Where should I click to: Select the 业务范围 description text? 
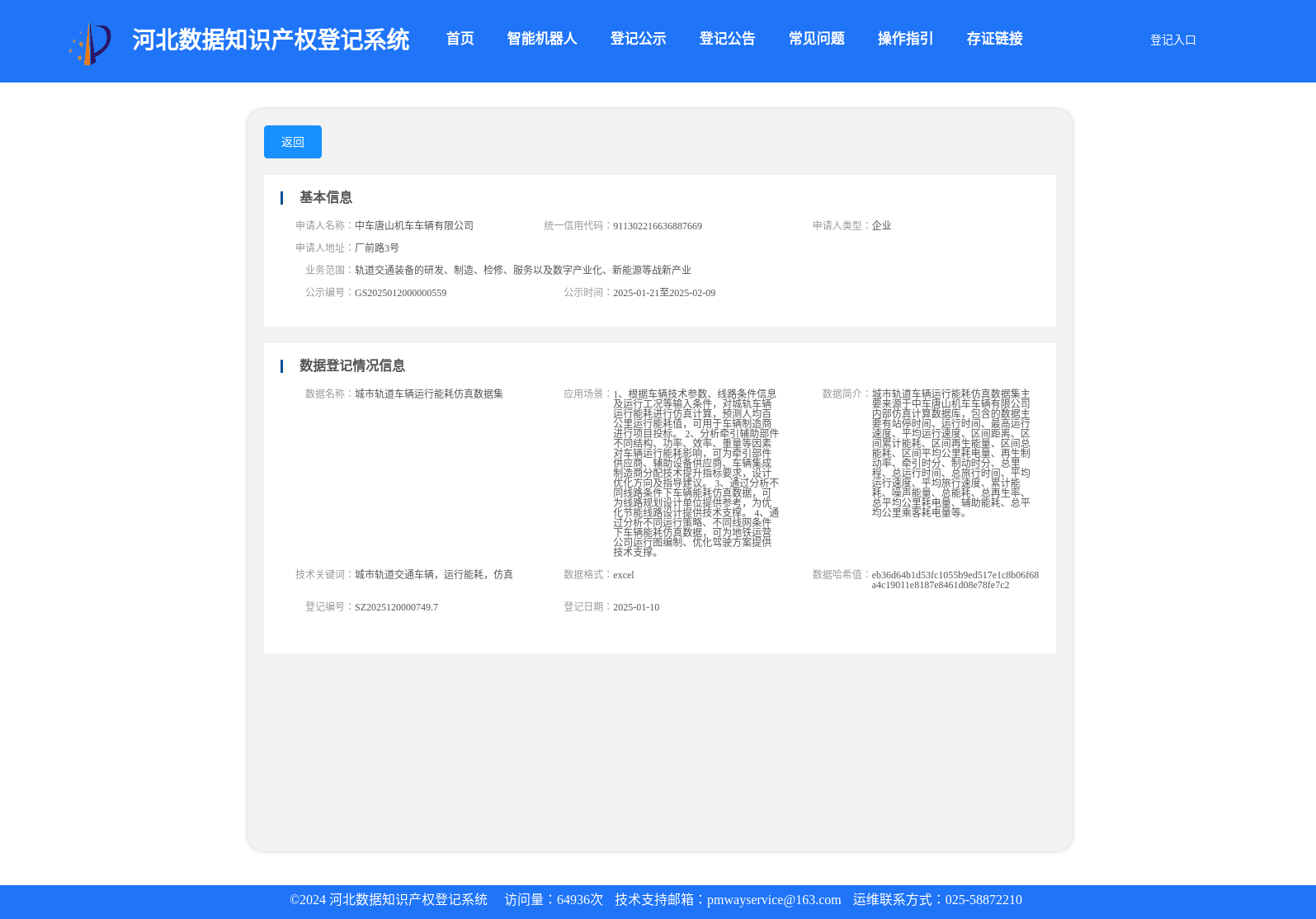523,271
